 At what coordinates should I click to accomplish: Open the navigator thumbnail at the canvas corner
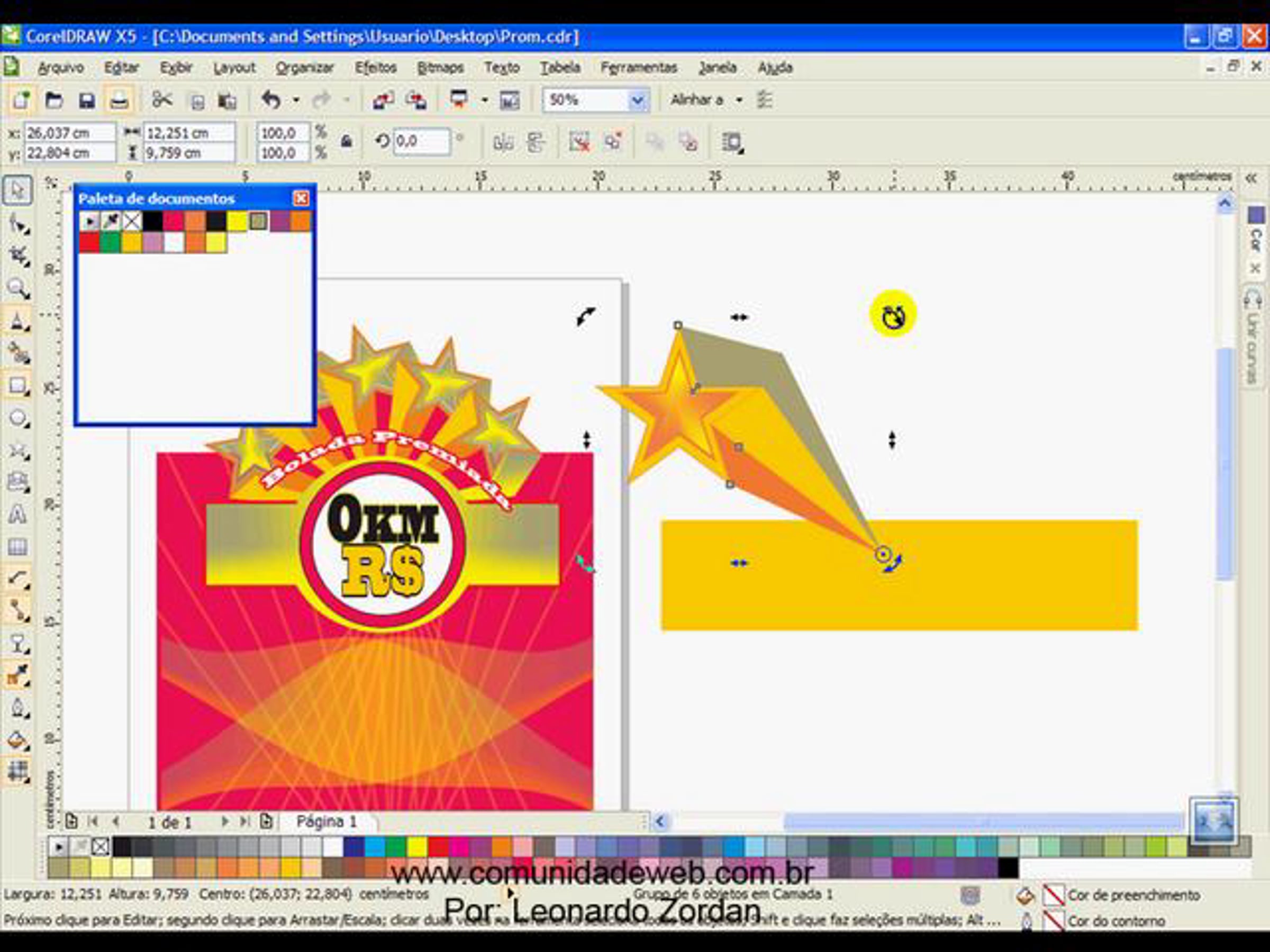pos(1213,822)
